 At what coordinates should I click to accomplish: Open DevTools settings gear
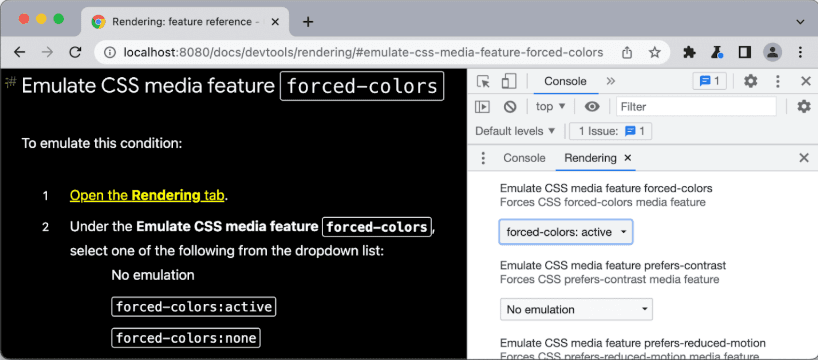[x=750, y=81]
